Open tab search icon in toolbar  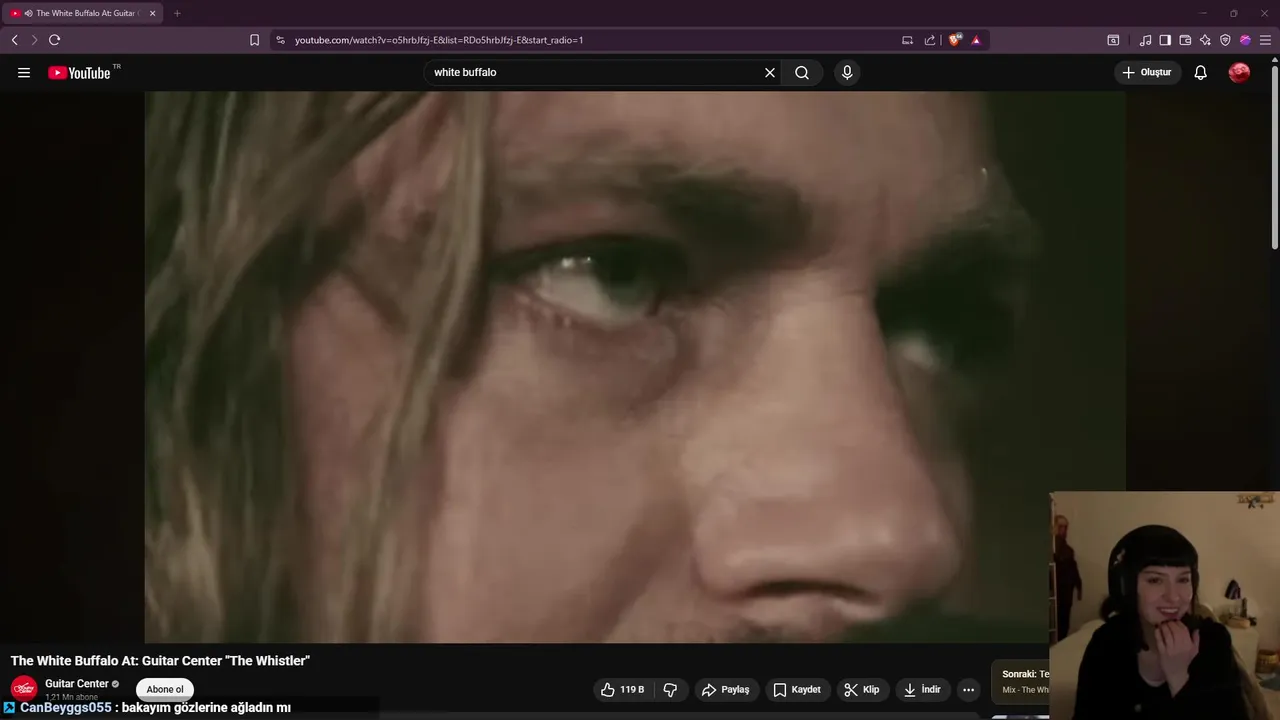click(x=1113, y=40)
